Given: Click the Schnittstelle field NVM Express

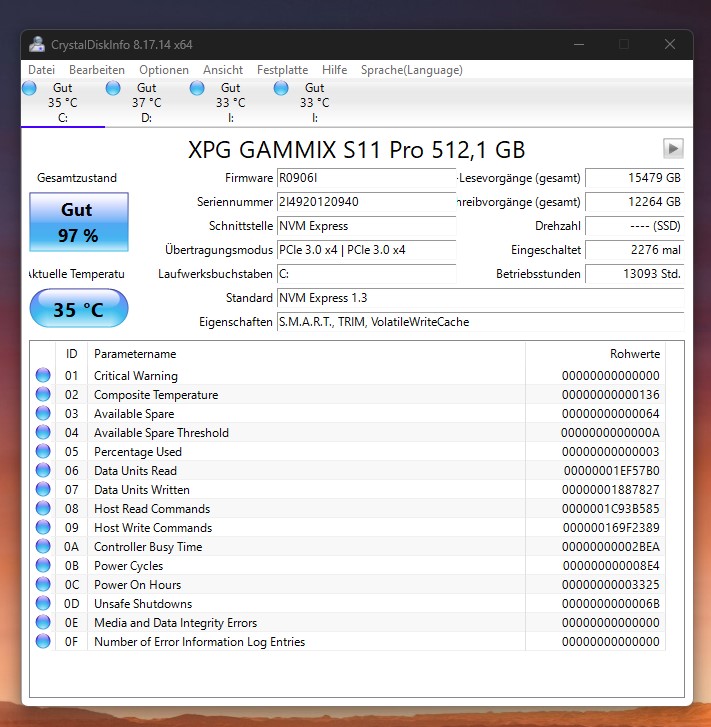Looking at the screenshot, I should pos(366,226).
